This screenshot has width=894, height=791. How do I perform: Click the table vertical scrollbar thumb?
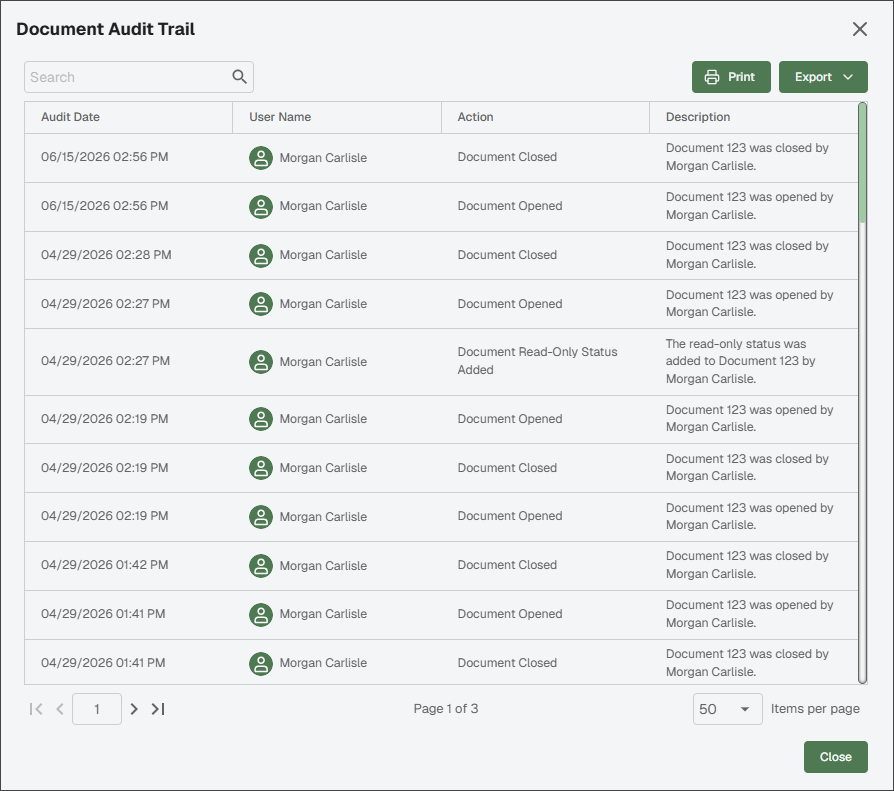(862, 163)
